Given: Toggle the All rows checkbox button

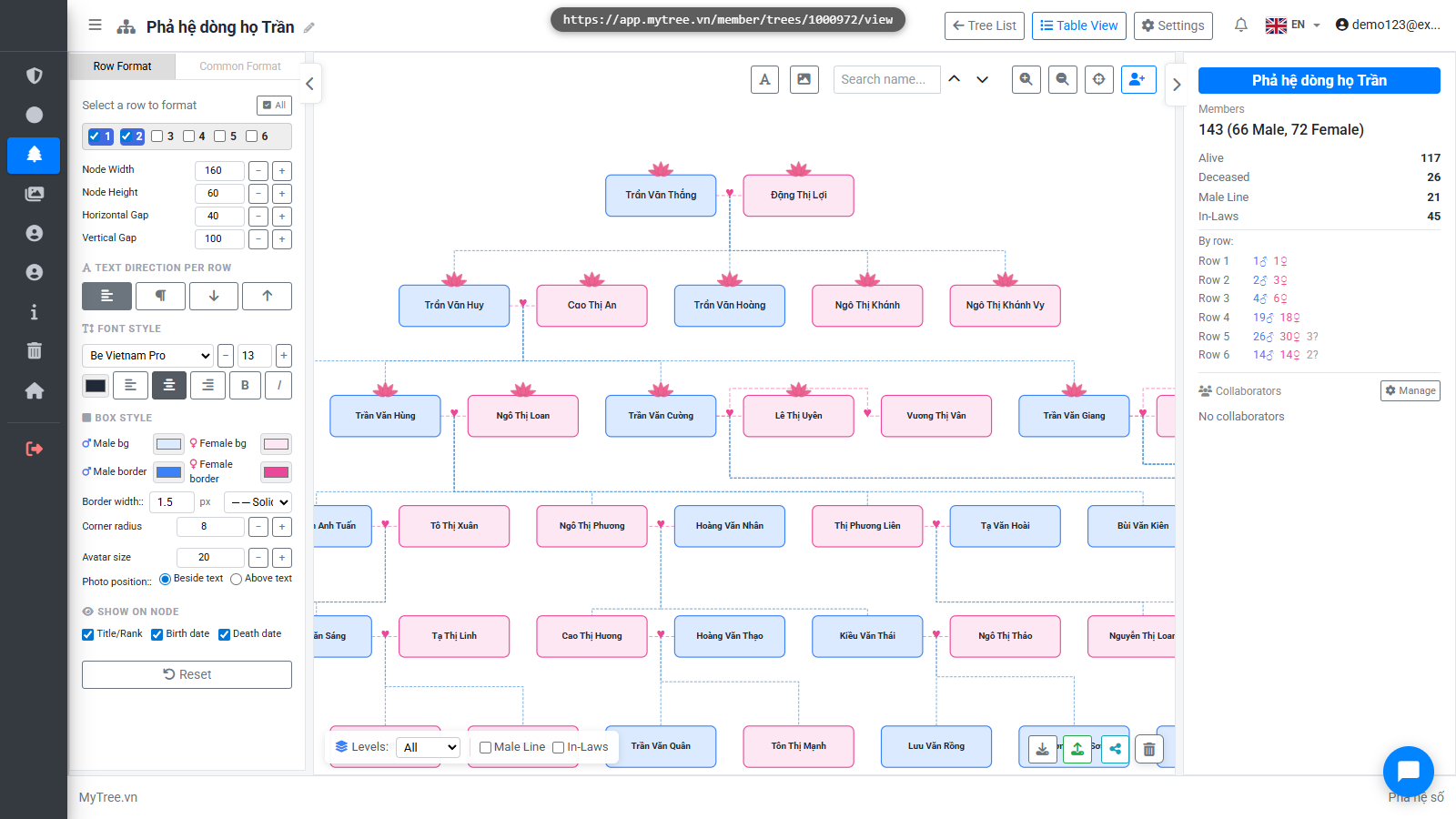Looking at the screenshot, I should [274, 106].
